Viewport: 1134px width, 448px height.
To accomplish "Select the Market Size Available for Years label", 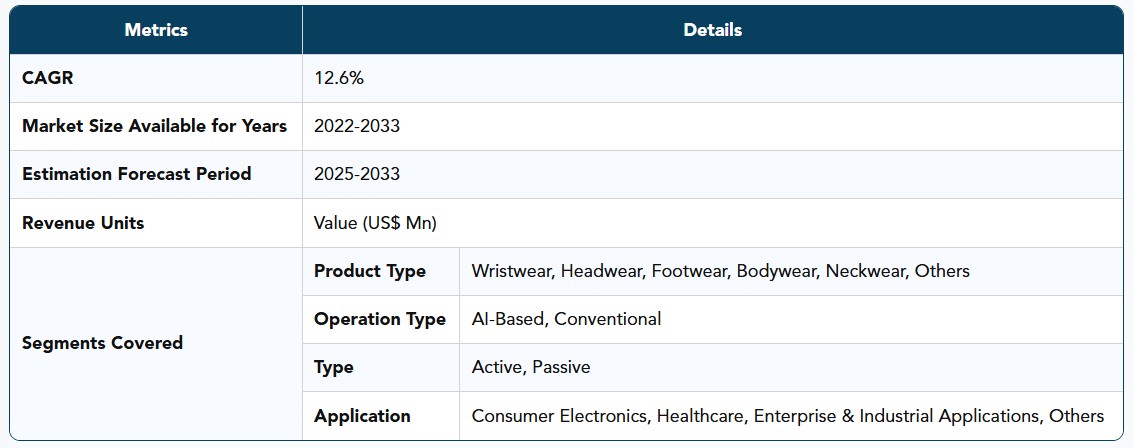I will [155, 126].
